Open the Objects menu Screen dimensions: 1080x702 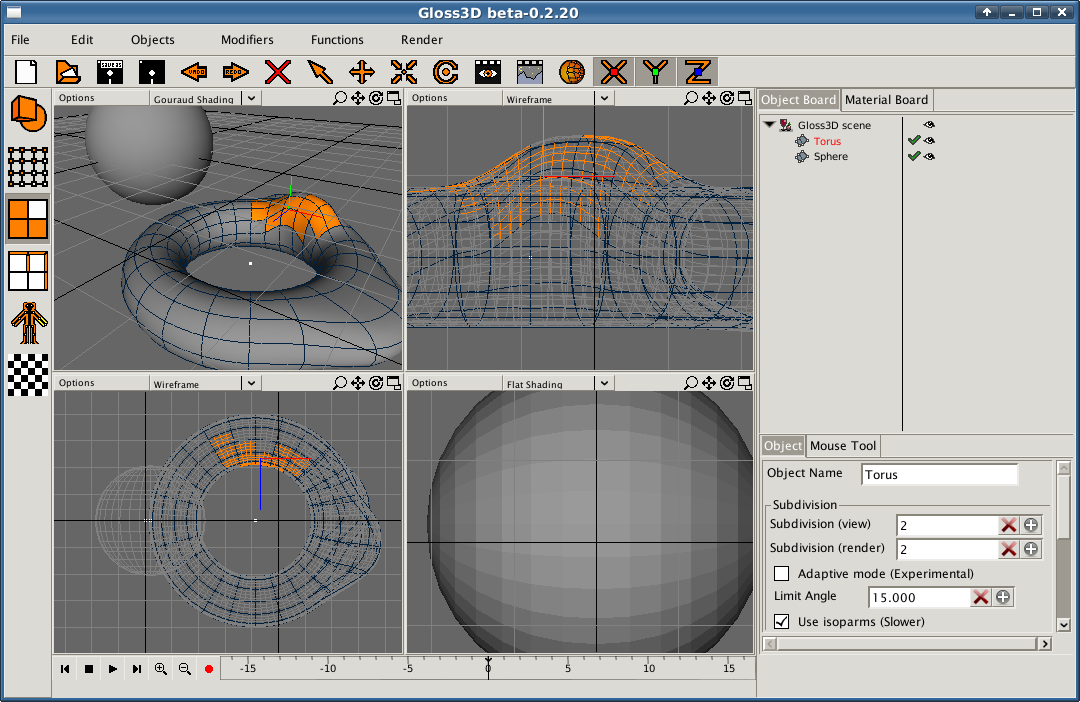(x=153, y=40)
